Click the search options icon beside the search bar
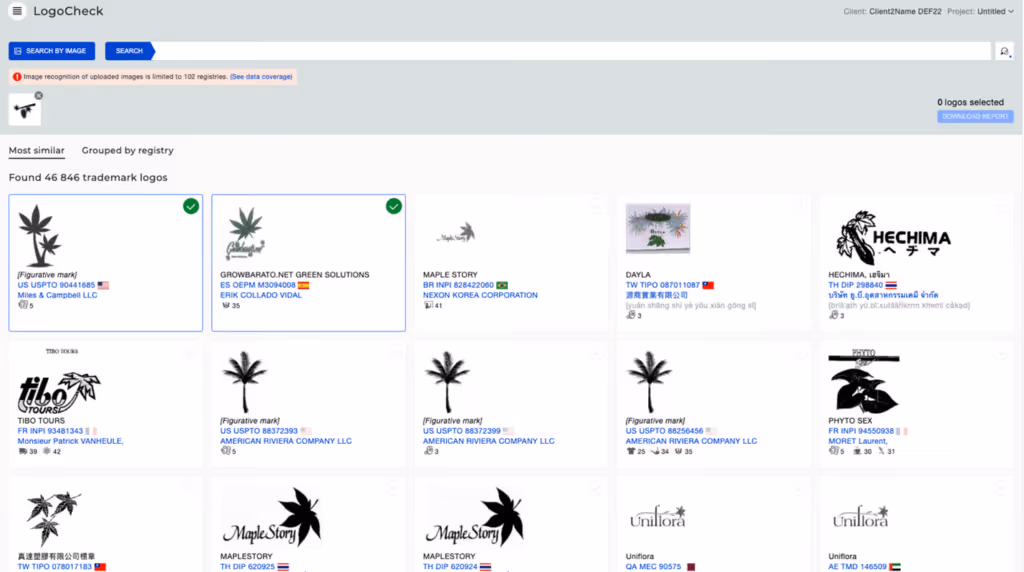Image resolution: width=1024 pixels, height=572 pixels. [1004, 52]
